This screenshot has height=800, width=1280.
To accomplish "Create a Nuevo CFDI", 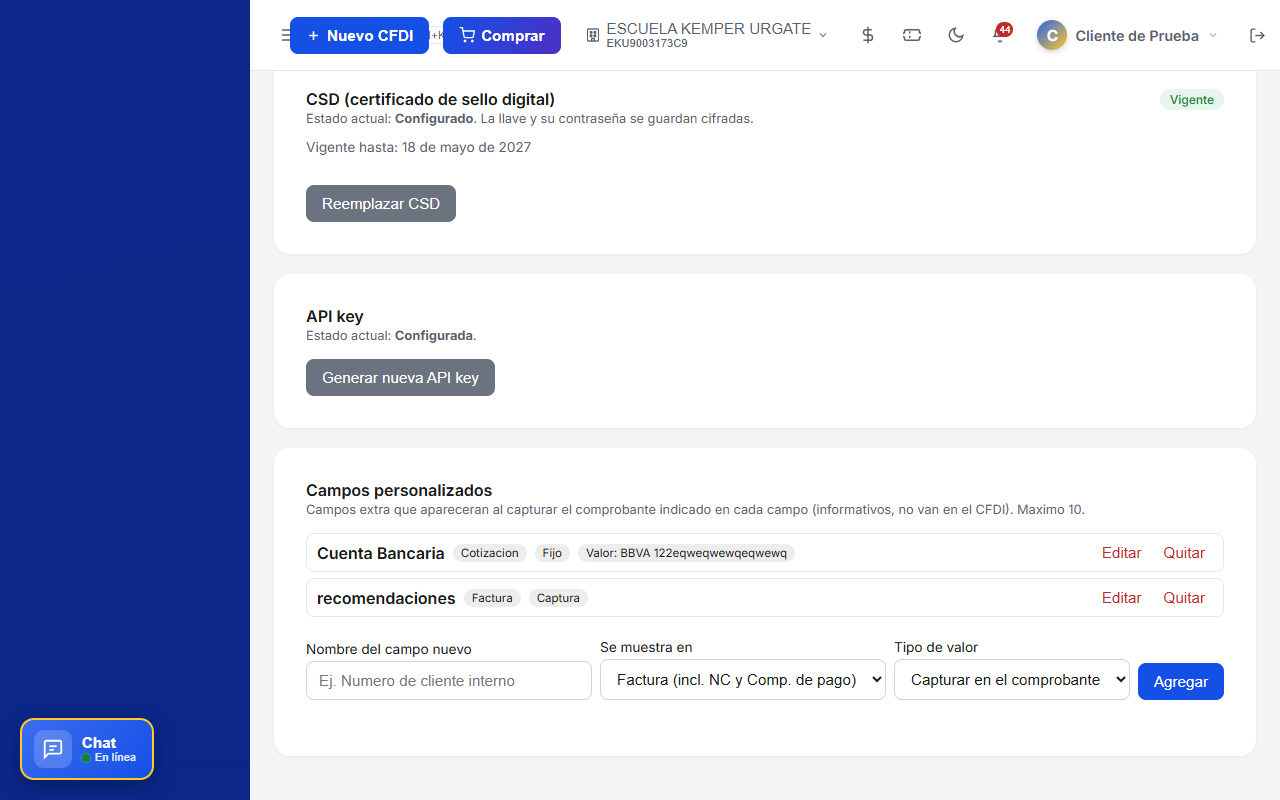I will click(x=359, y=35).
